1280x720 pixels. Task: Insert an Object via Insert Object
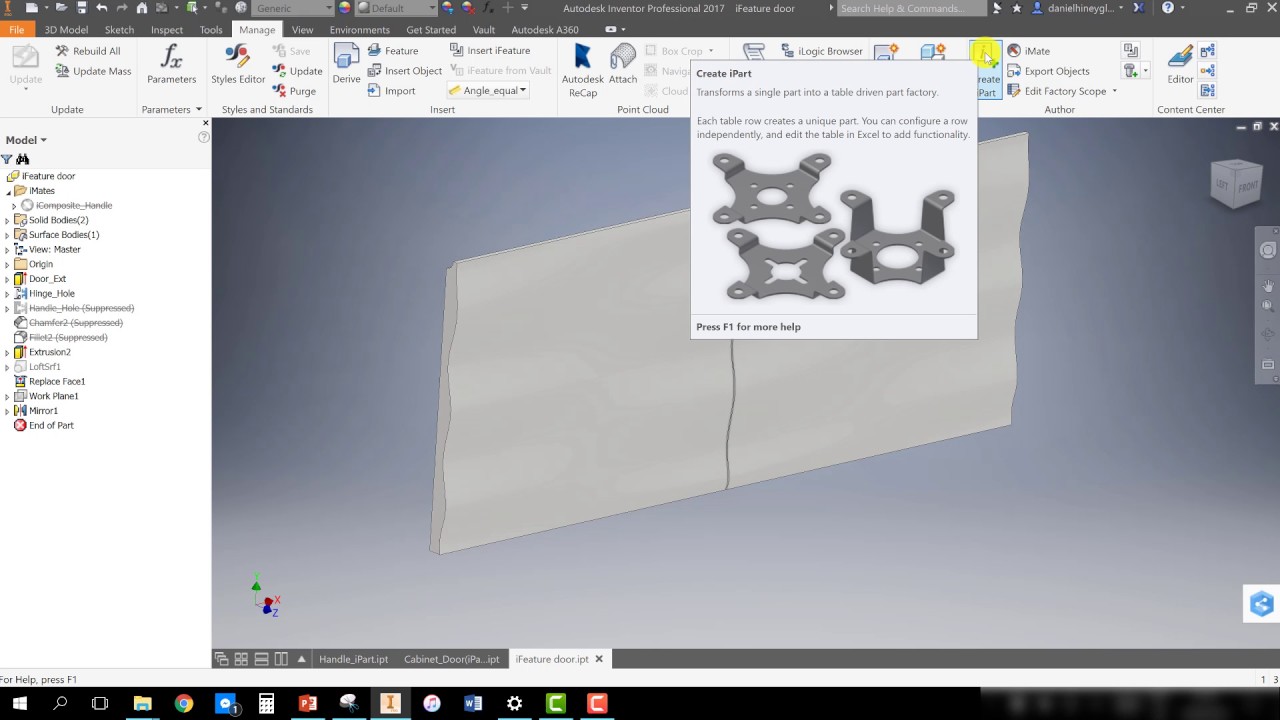pos(405,71)
